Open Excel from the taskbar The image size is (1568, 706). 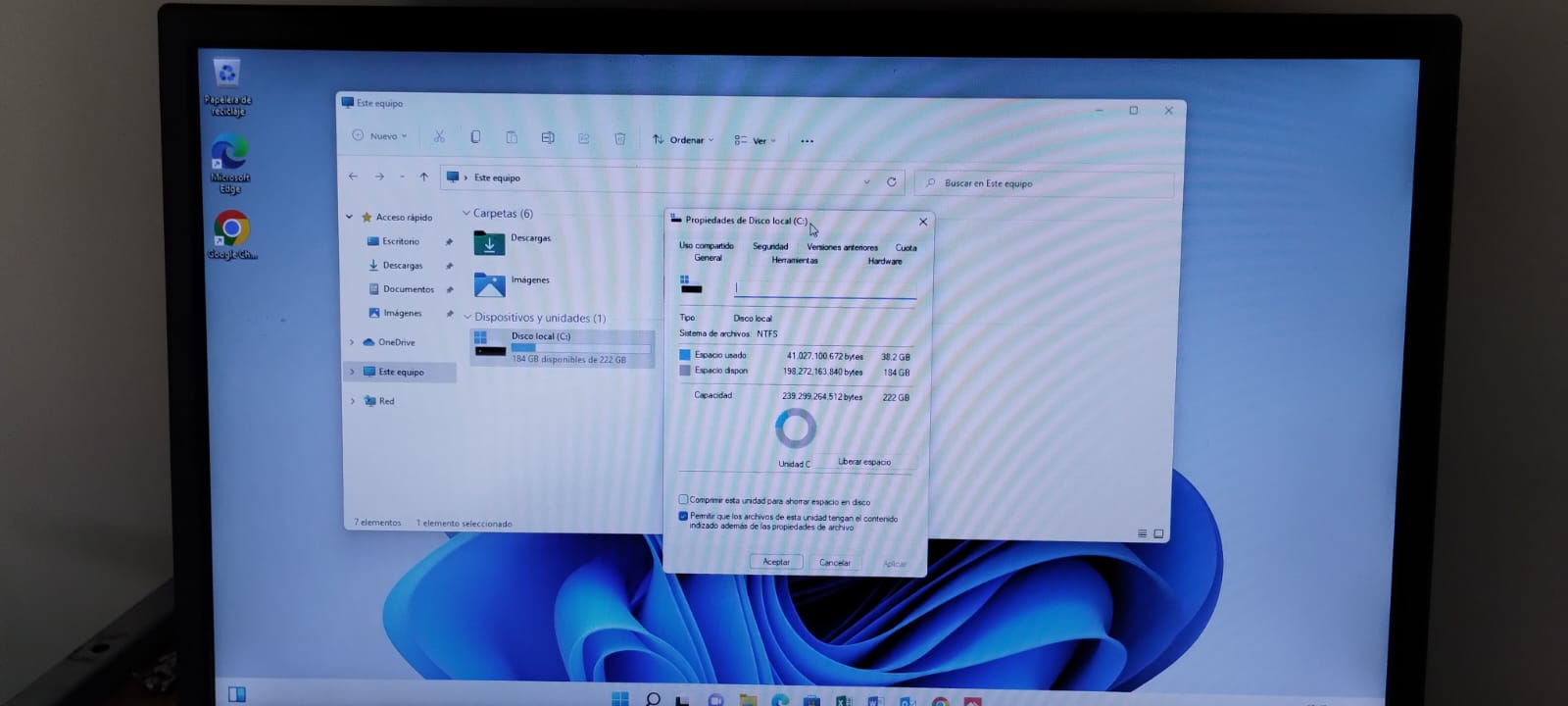pos(844,701)
